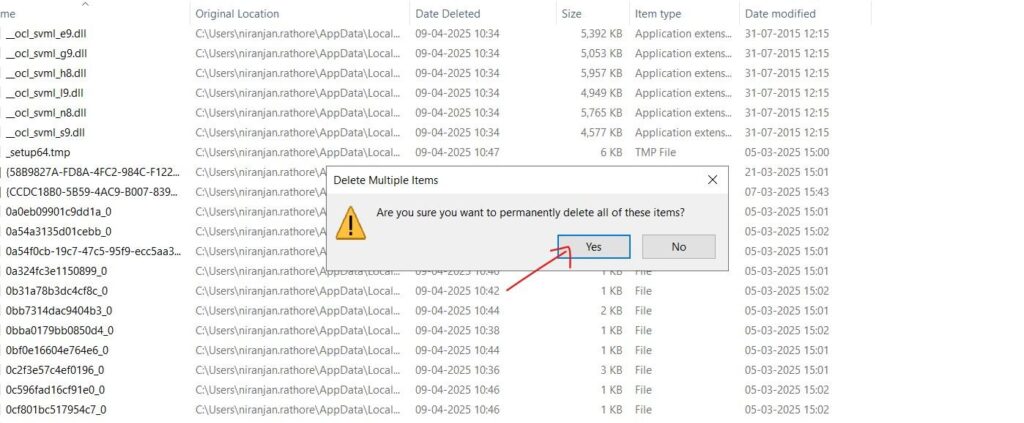Select file 0bba0179bb0850d4_0
This screenshot has width=1024, height=423.
(x=59, y=330)
